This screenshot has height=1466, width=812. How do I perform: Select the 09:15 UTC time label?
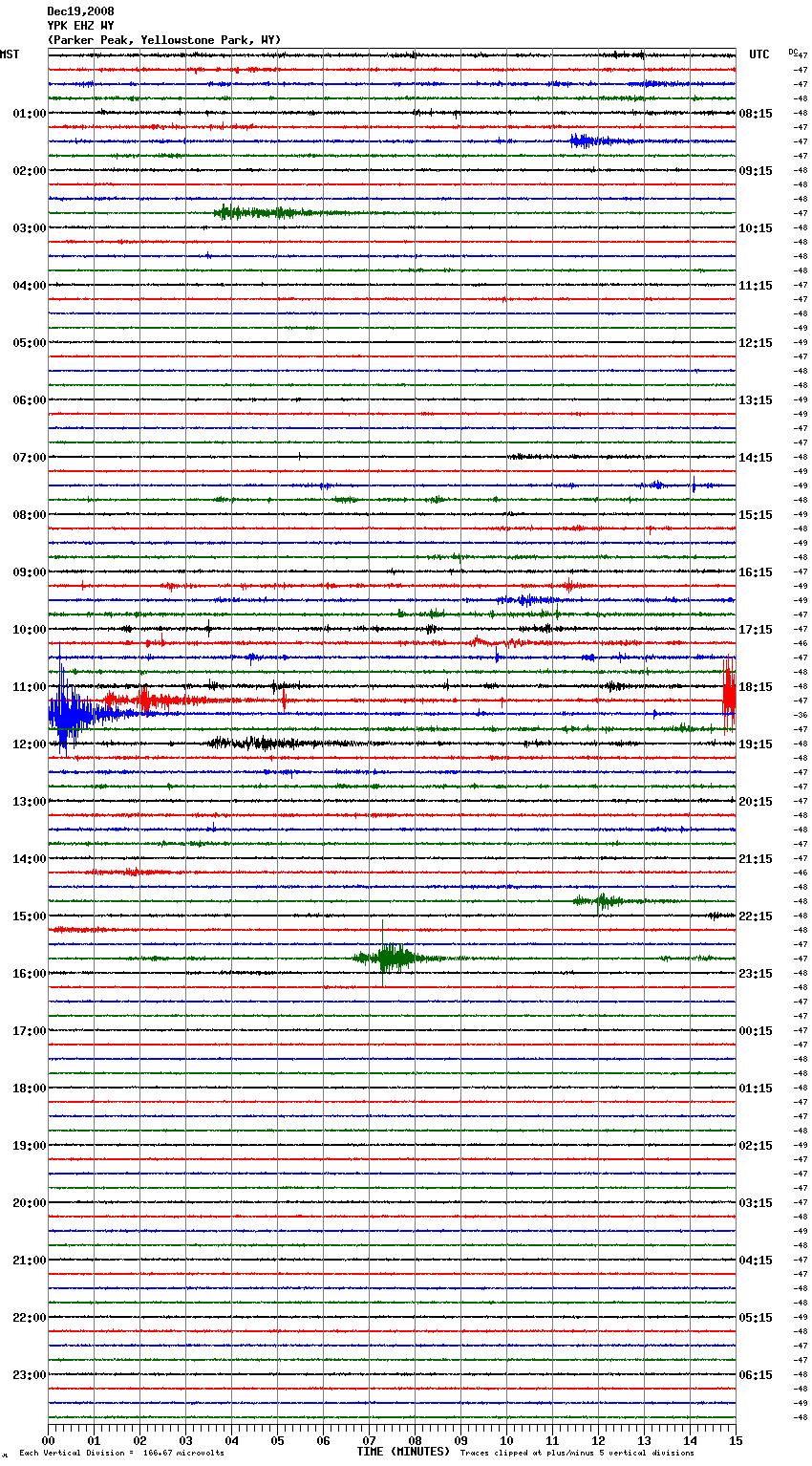(x=756, y=171)
